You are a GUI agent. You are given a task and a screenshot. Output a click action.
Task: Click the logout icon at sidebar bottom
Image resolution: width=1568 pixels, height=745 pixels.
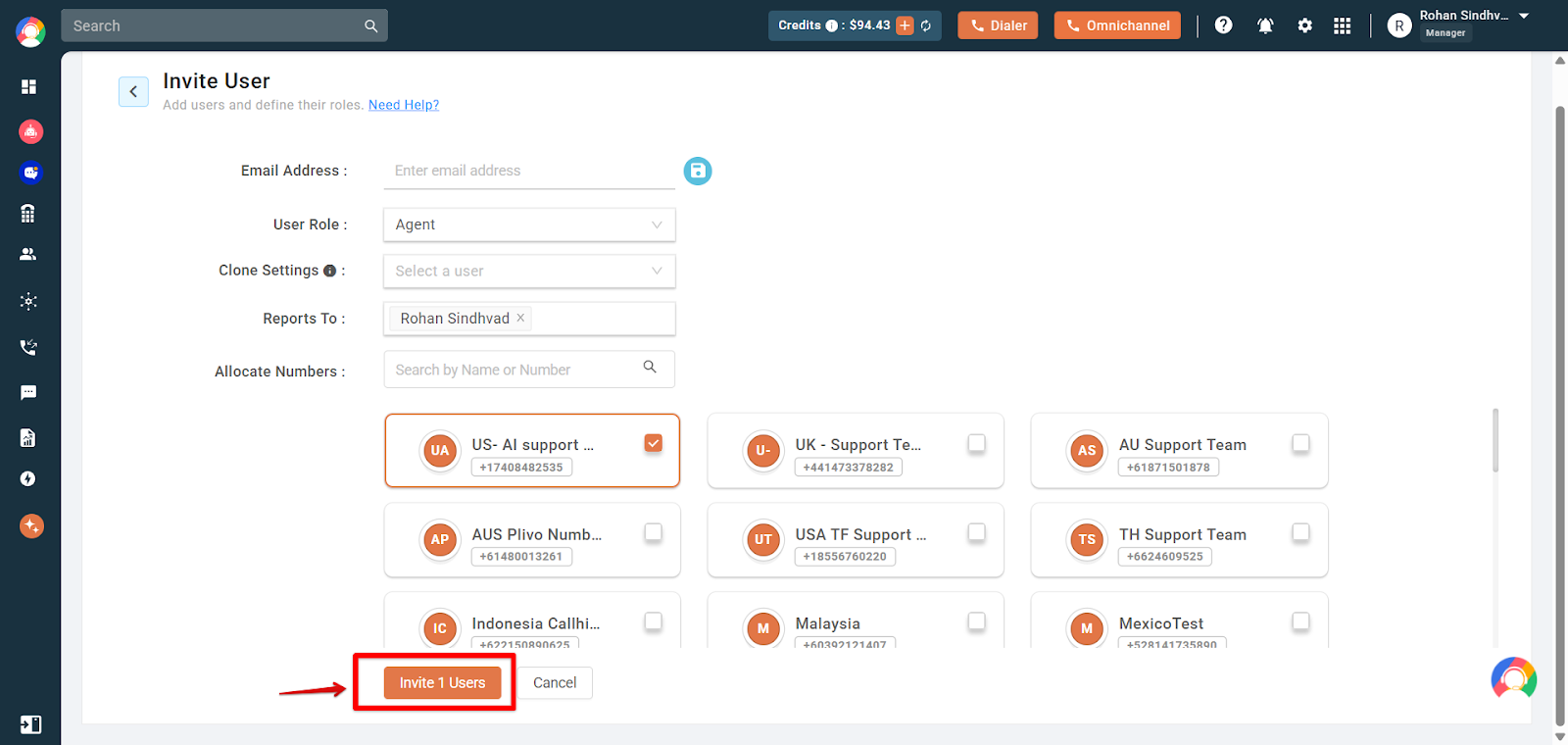(30, 724)
